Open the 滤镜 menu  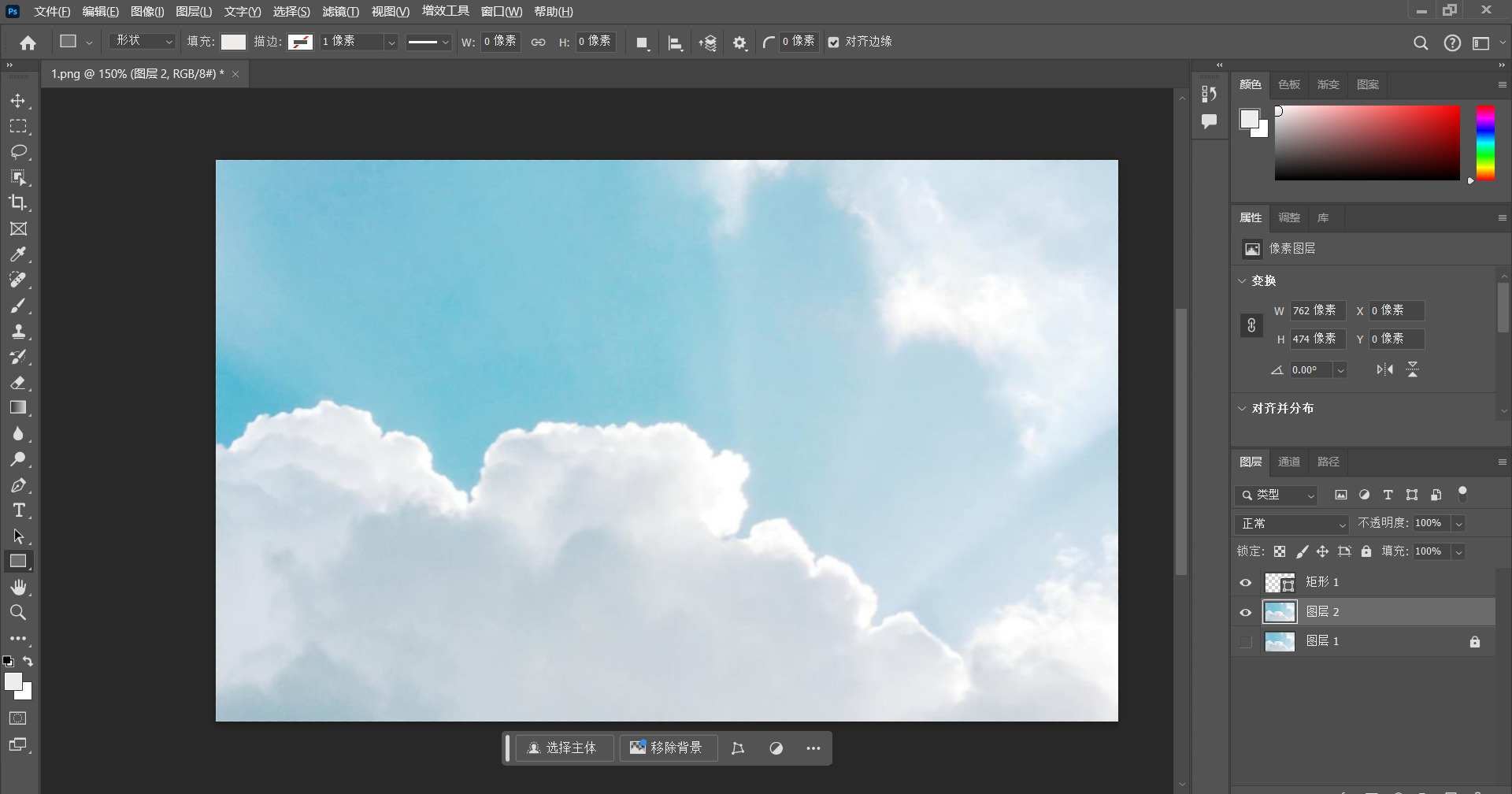340,12
